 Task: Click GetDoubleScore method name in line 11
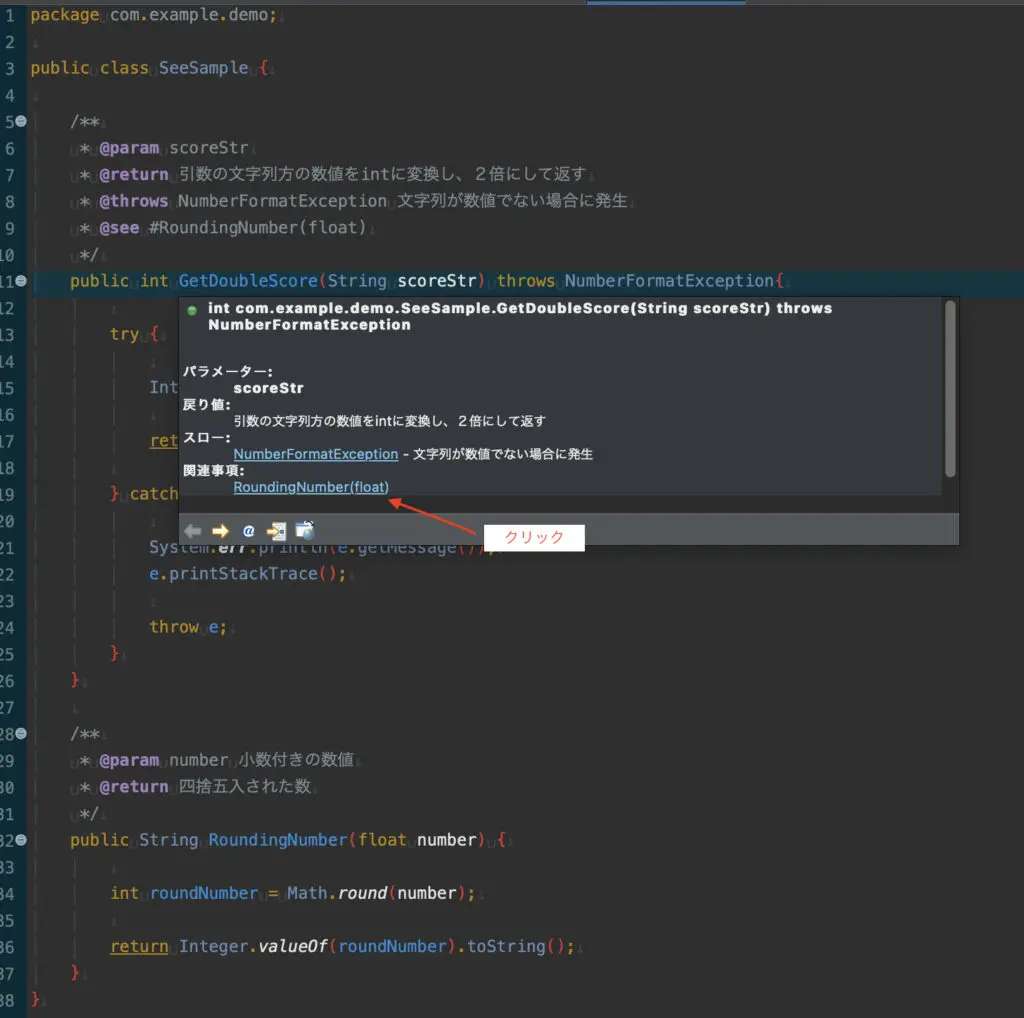pos(248,281)
